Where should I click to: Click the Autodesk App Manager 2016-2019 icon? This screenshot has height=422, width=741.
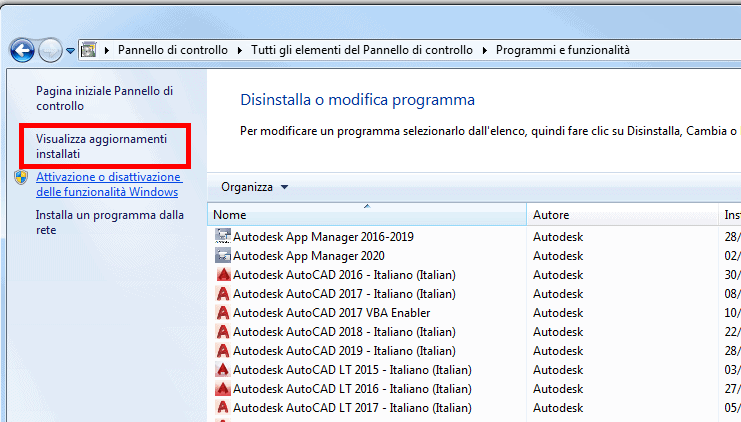(x=223, y=237)
